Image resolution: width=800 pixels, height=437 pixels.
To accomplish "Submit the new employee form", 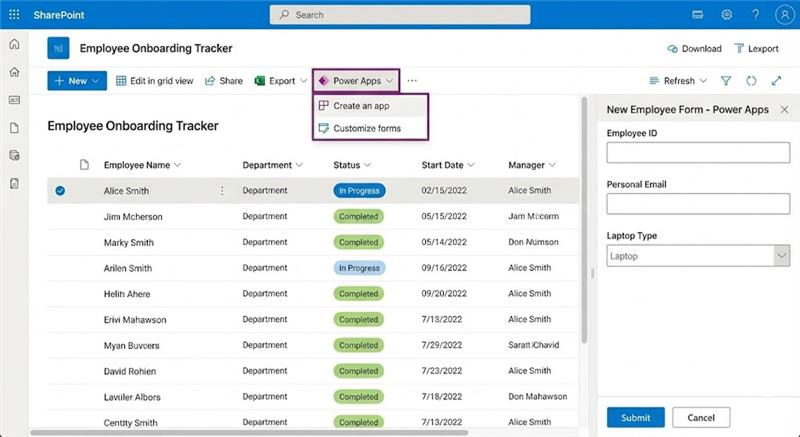I will tap(635, 418).
